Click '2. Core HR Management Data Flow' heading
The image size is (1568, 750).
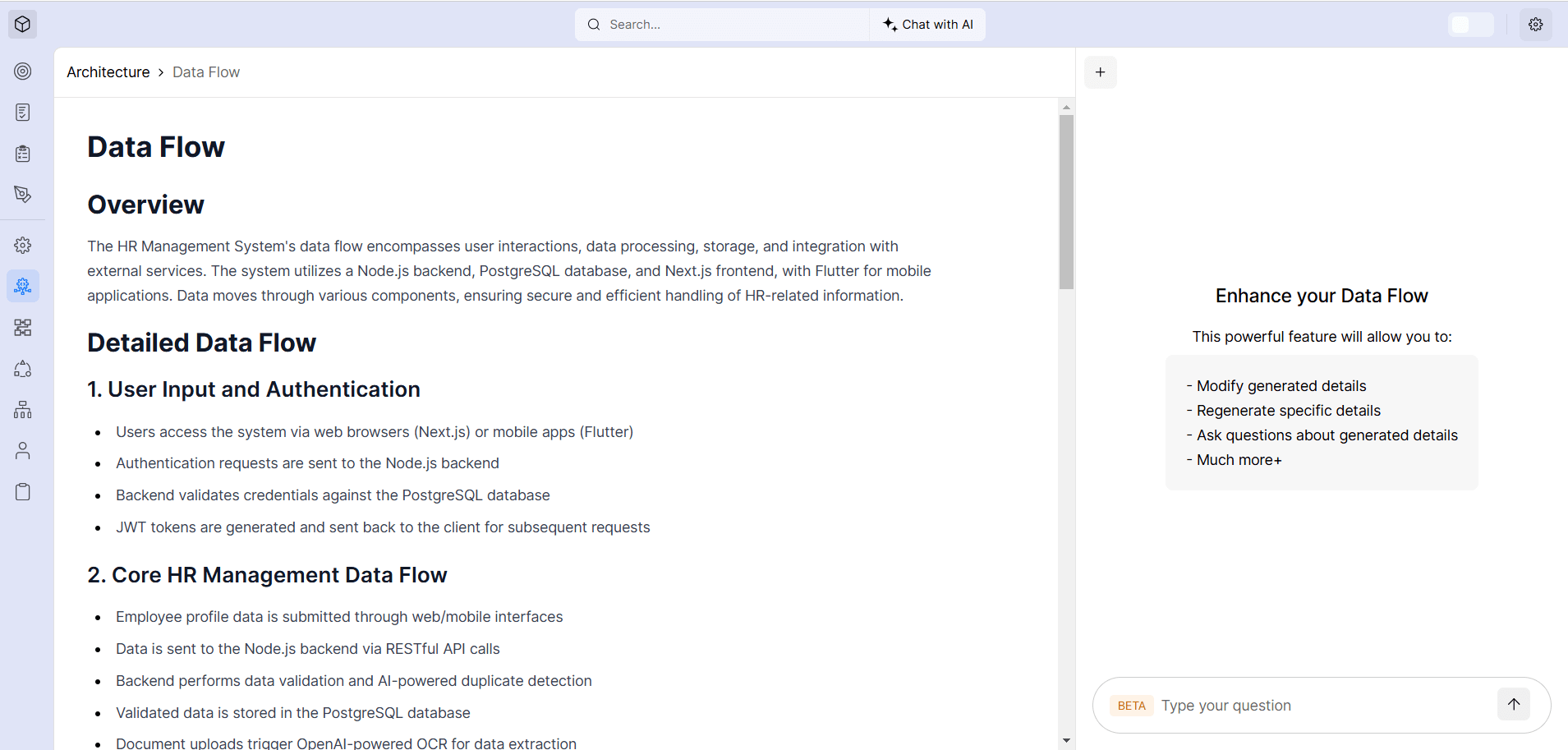coord(268,575)
